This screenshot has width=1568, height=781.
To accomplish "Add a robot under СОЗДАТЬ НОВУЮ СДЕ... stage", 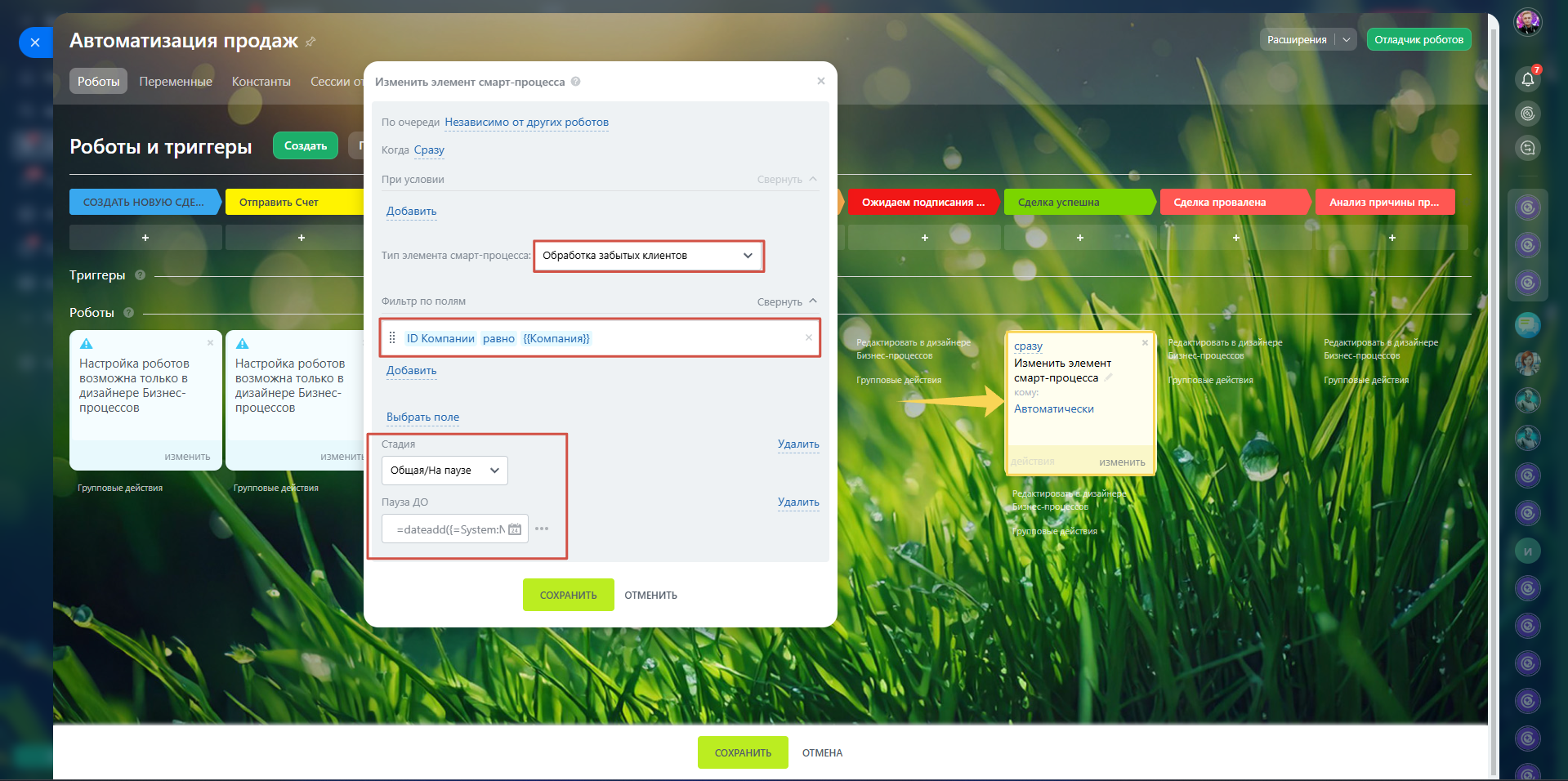I will click(x=145, y=238).
